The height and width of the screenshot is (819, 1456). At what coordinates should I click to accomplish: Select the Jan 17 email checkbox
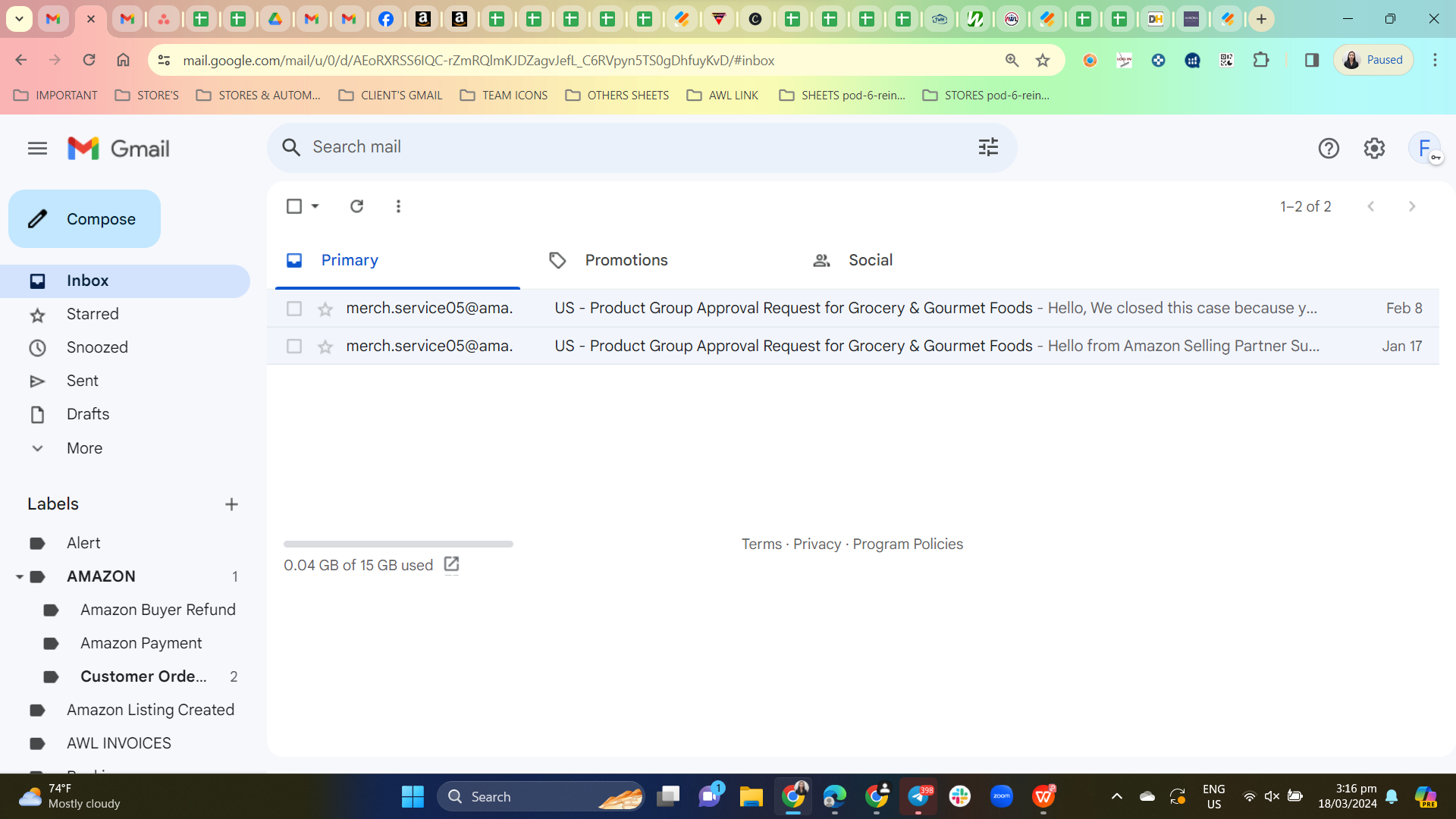pyautogui.click(x=294, y=347)
